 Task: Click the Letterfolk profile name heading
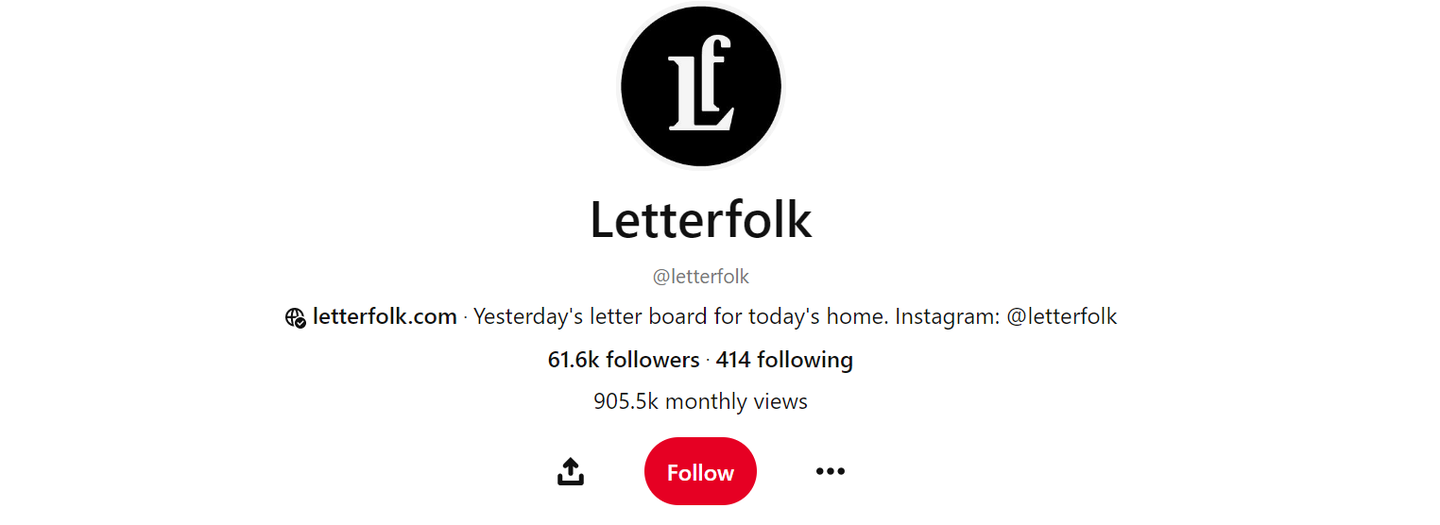click(701, 219)
